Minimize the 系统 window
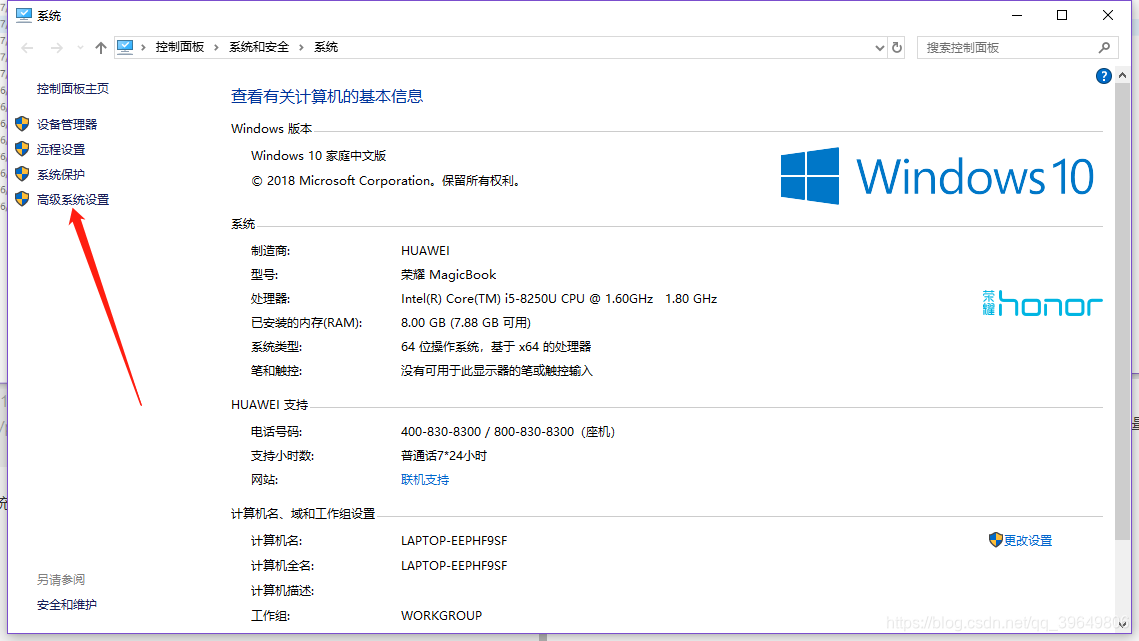The width and height of the screenshot is (1139, 641). [1017, 15]
